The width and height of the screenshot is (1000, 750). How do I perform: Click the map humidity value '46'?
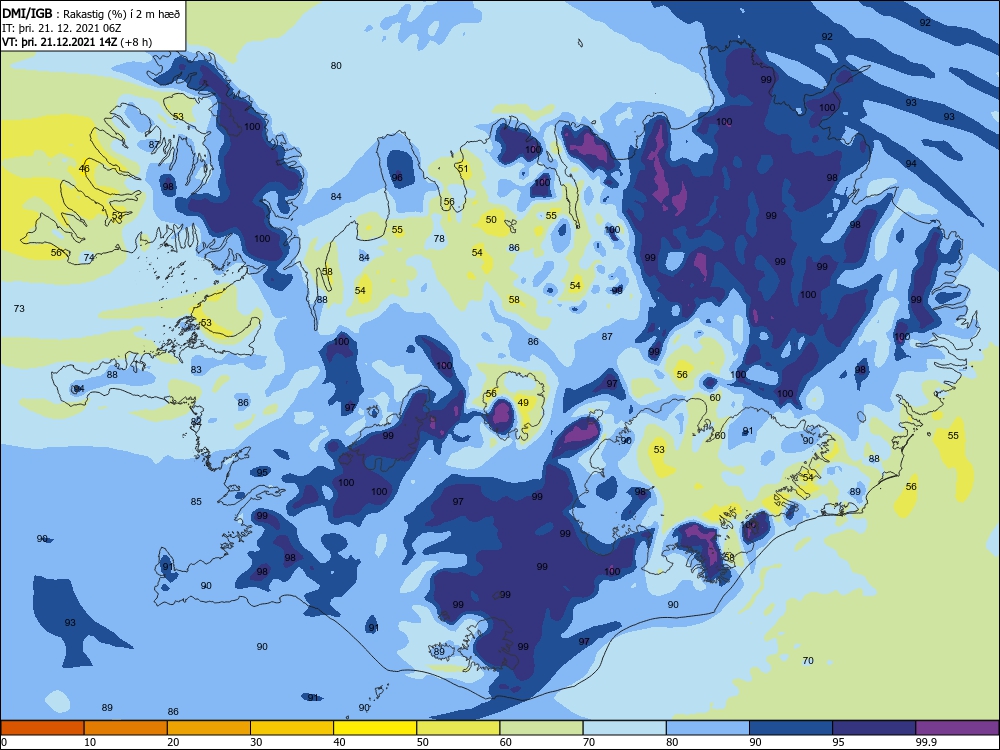pyautogui.click(x=84, y=169)
